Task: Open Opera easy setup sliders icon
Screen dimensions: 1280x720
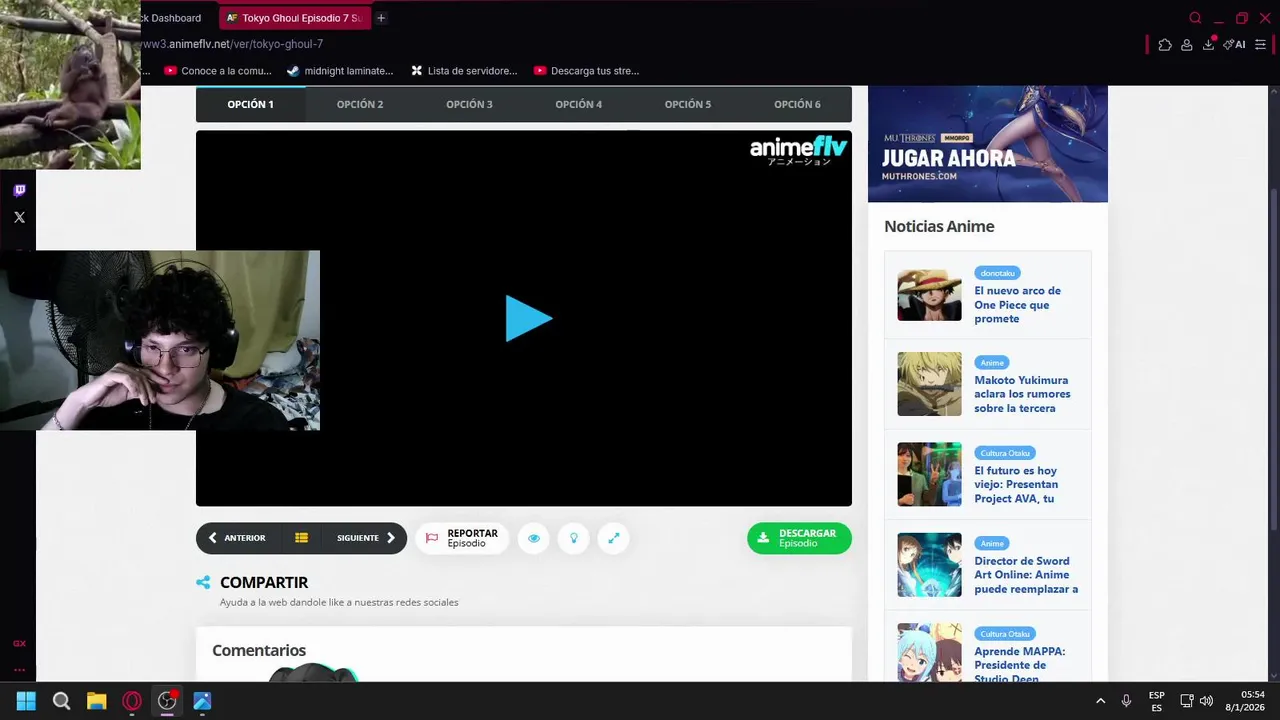Action: pyautogui.click(x=1260, y=44)
